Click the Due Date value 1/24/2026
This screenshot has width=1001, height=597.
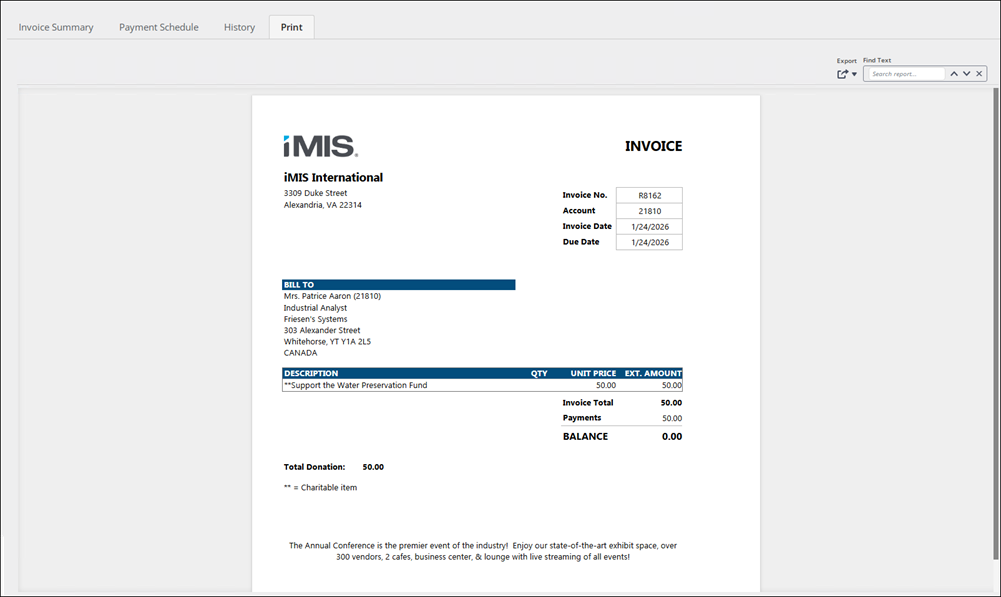click(650, 242)
